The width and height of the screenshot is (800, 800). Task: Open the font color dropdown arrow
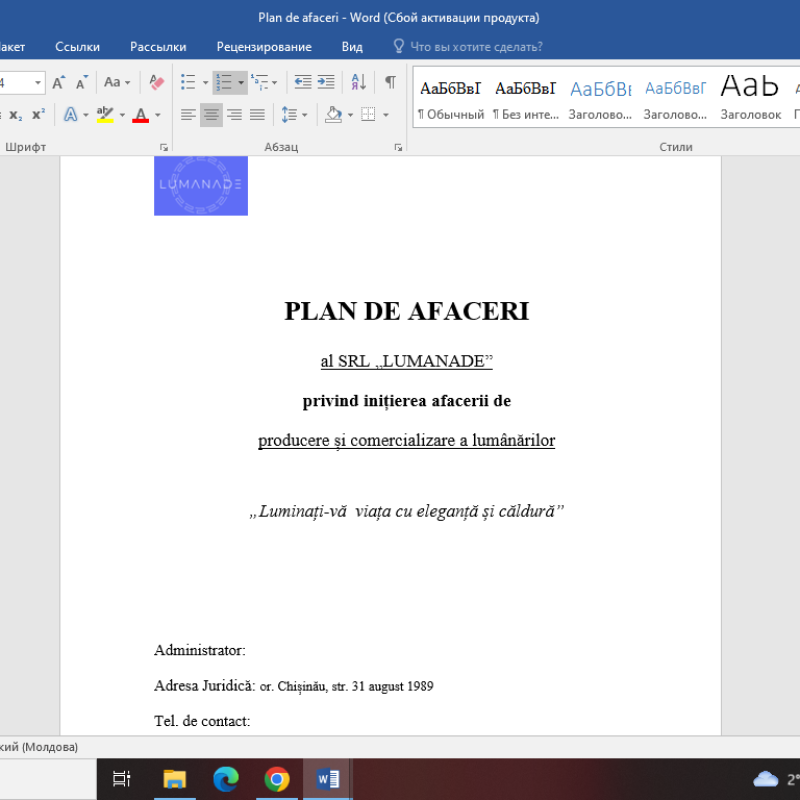pos(156,114)
